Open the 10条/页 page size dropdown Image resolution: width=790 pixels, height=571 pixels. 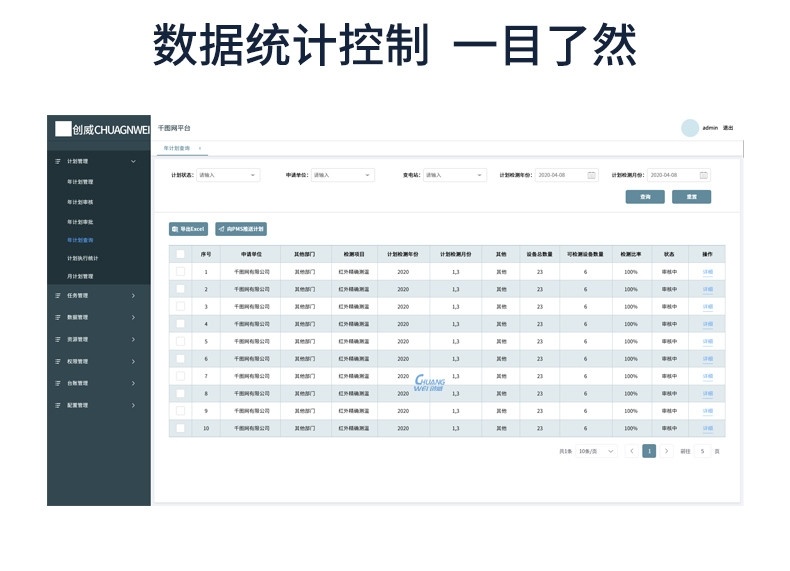point(596,451)
